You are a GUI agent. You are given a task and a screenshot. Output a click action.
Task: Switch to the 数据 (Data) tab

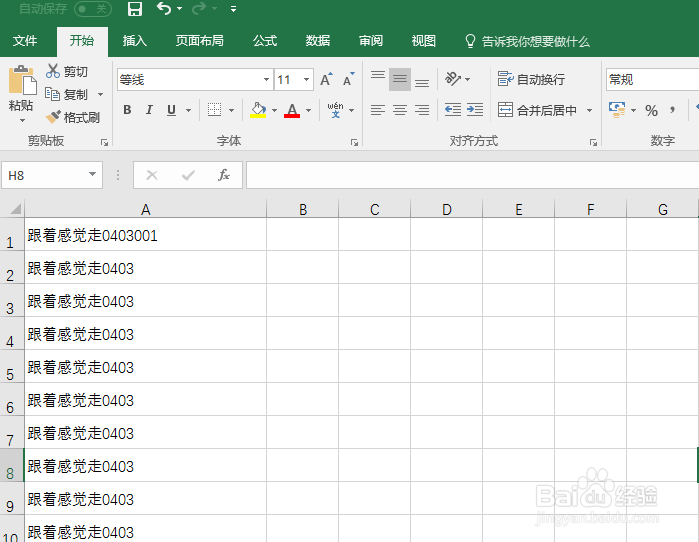click(x=318, y=41)
